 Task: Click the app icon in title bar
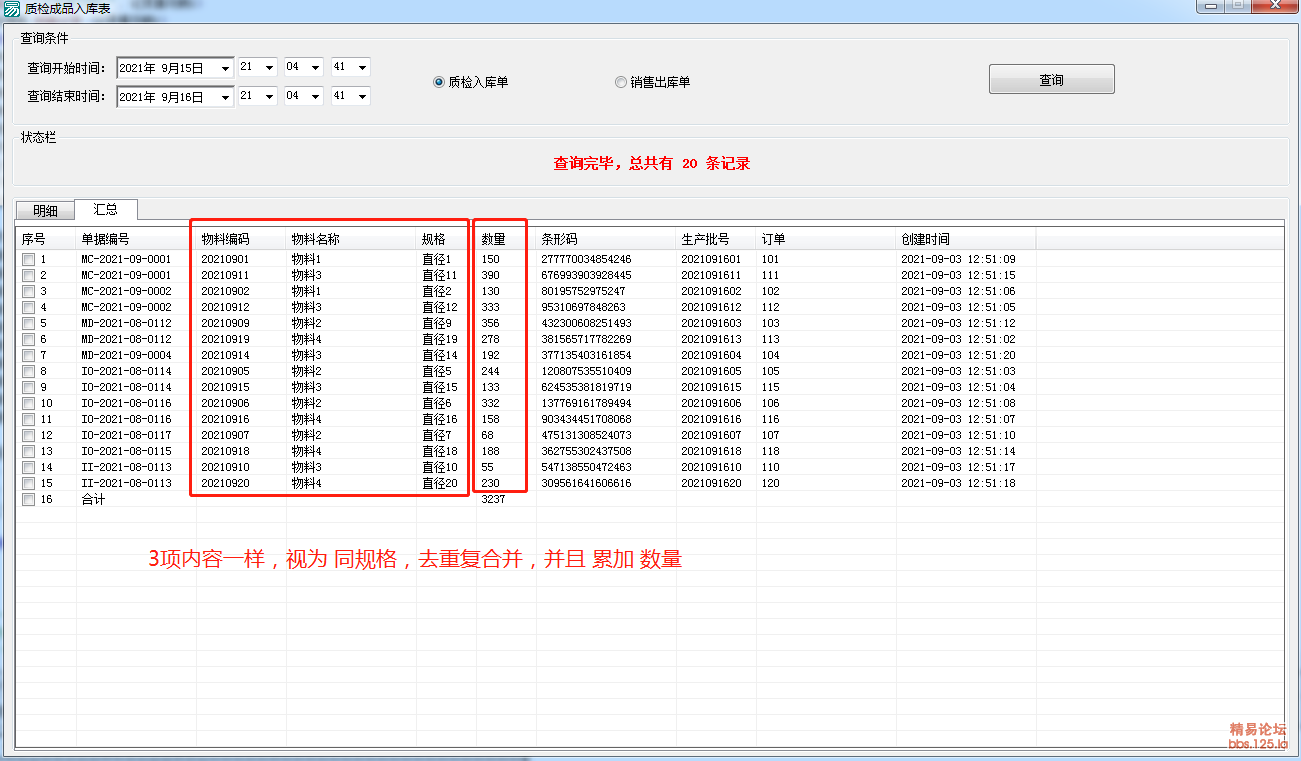[12, 8]
